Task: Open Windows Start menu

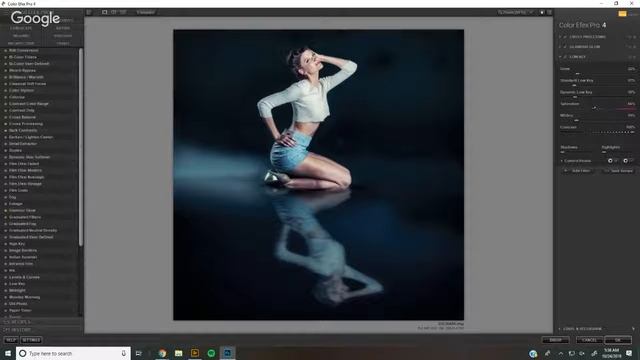Action: click(x=8, y=353)
